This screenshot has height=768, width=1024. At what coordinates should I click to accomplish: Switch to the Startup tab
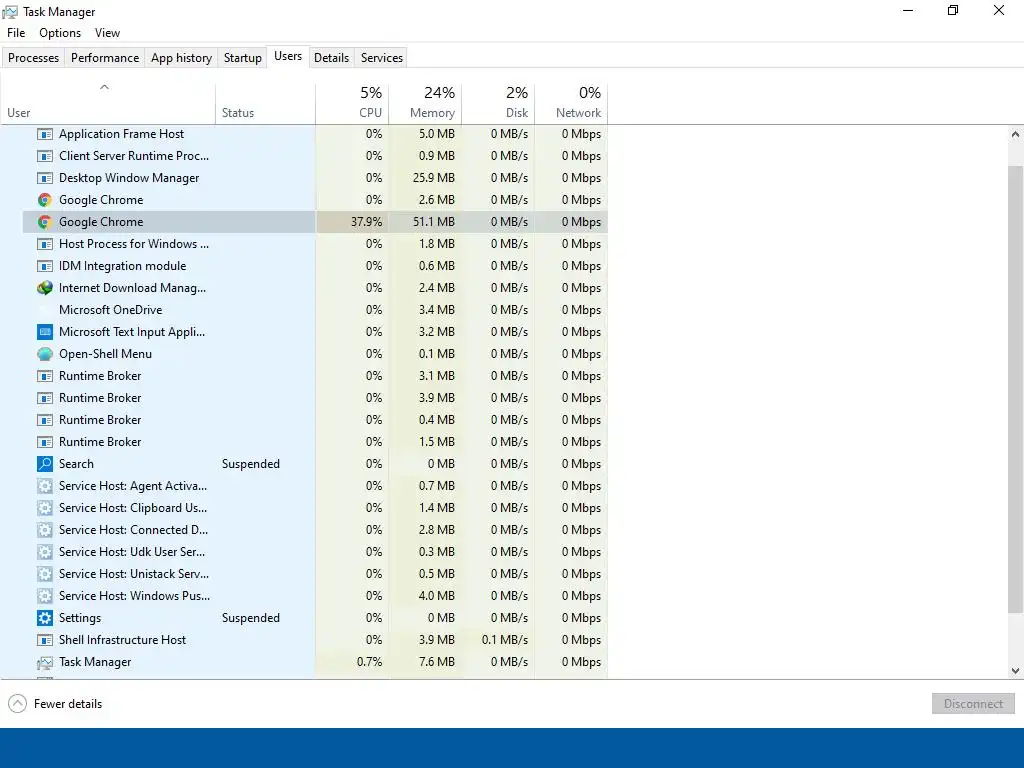coord(242,57)
